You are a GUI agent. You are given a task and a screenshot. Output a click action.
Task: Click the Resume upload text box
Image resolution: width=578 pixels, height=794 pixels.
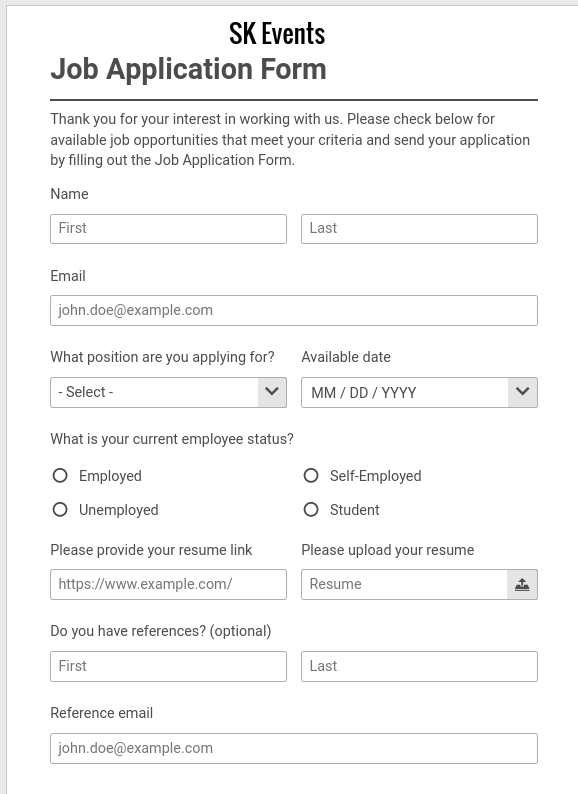click(405, 584)
